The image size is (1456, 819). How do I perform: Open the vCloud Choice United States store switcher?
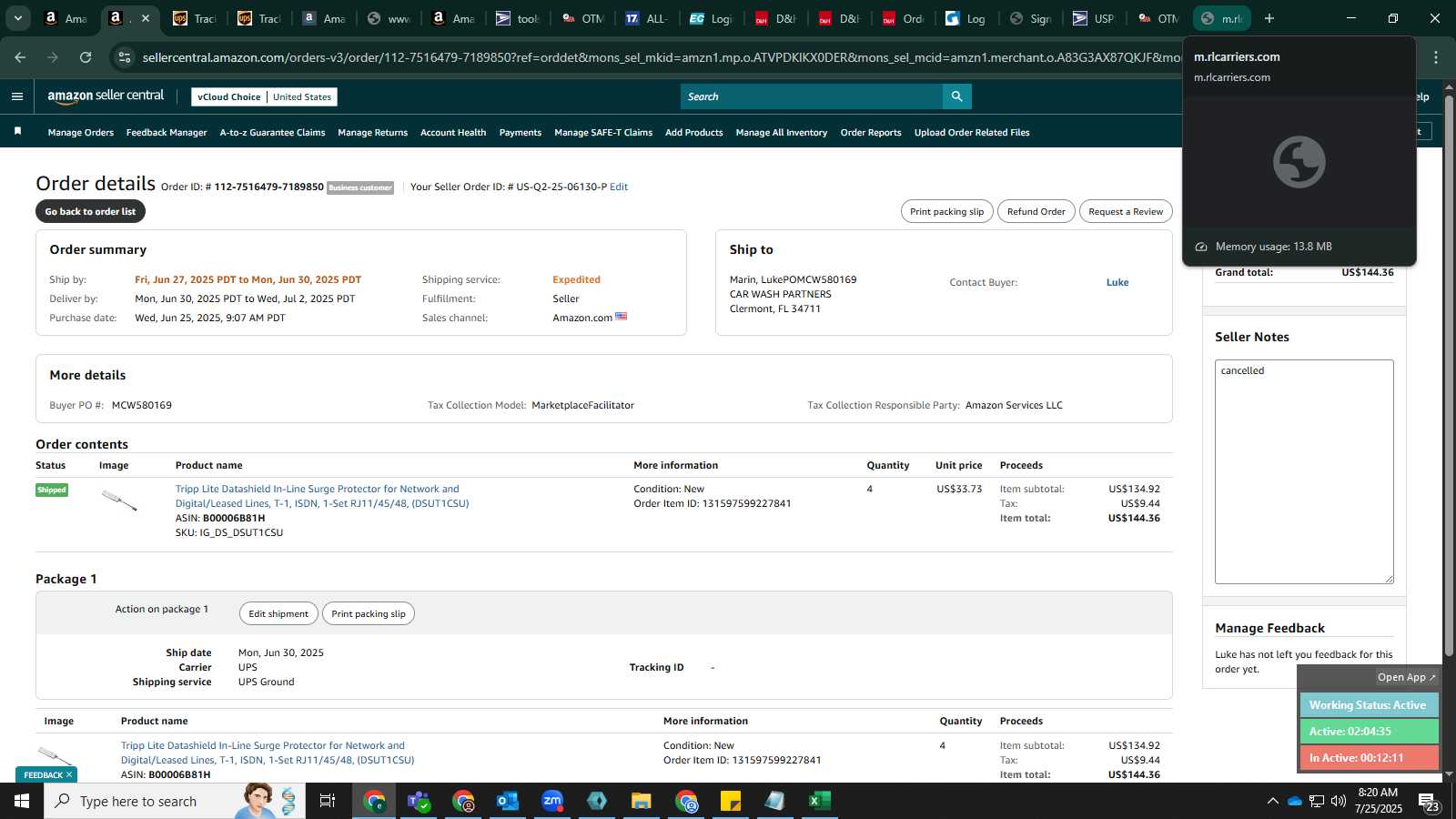264,96
